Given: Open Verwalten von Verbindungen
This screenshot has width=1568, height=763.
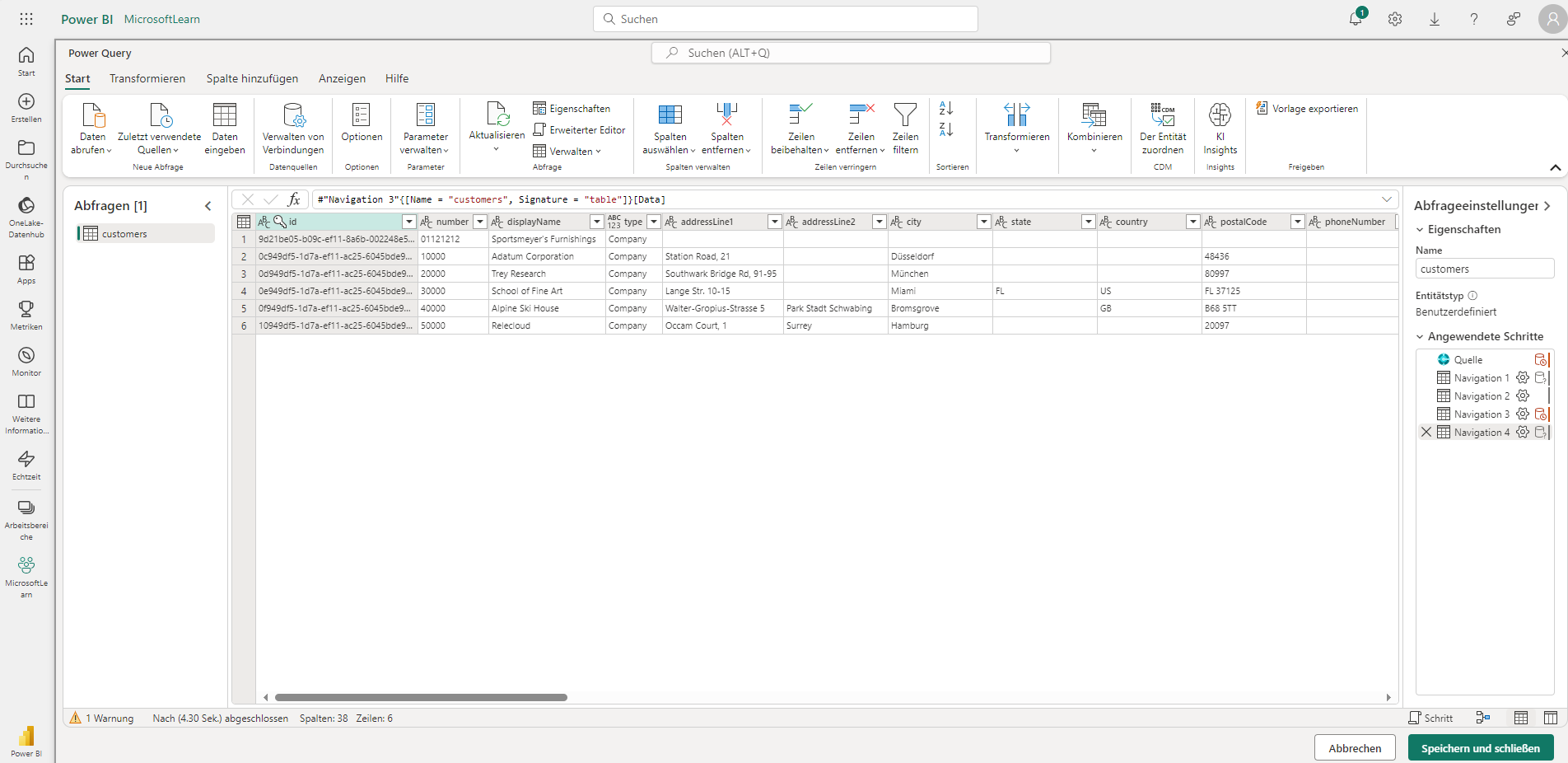Looking at the screenshot, I should [x=293, y=129].
